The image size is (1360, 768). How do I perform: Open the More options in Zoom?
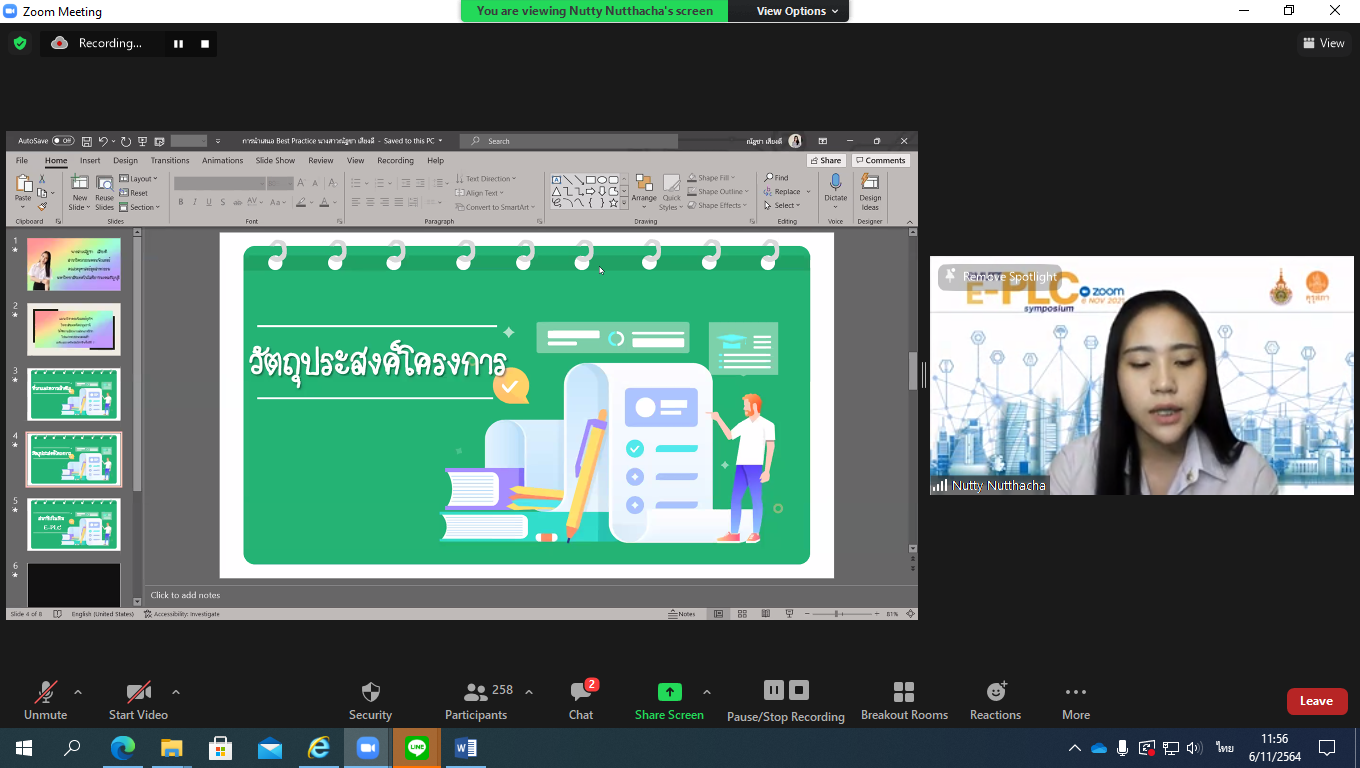(1076, 700)
